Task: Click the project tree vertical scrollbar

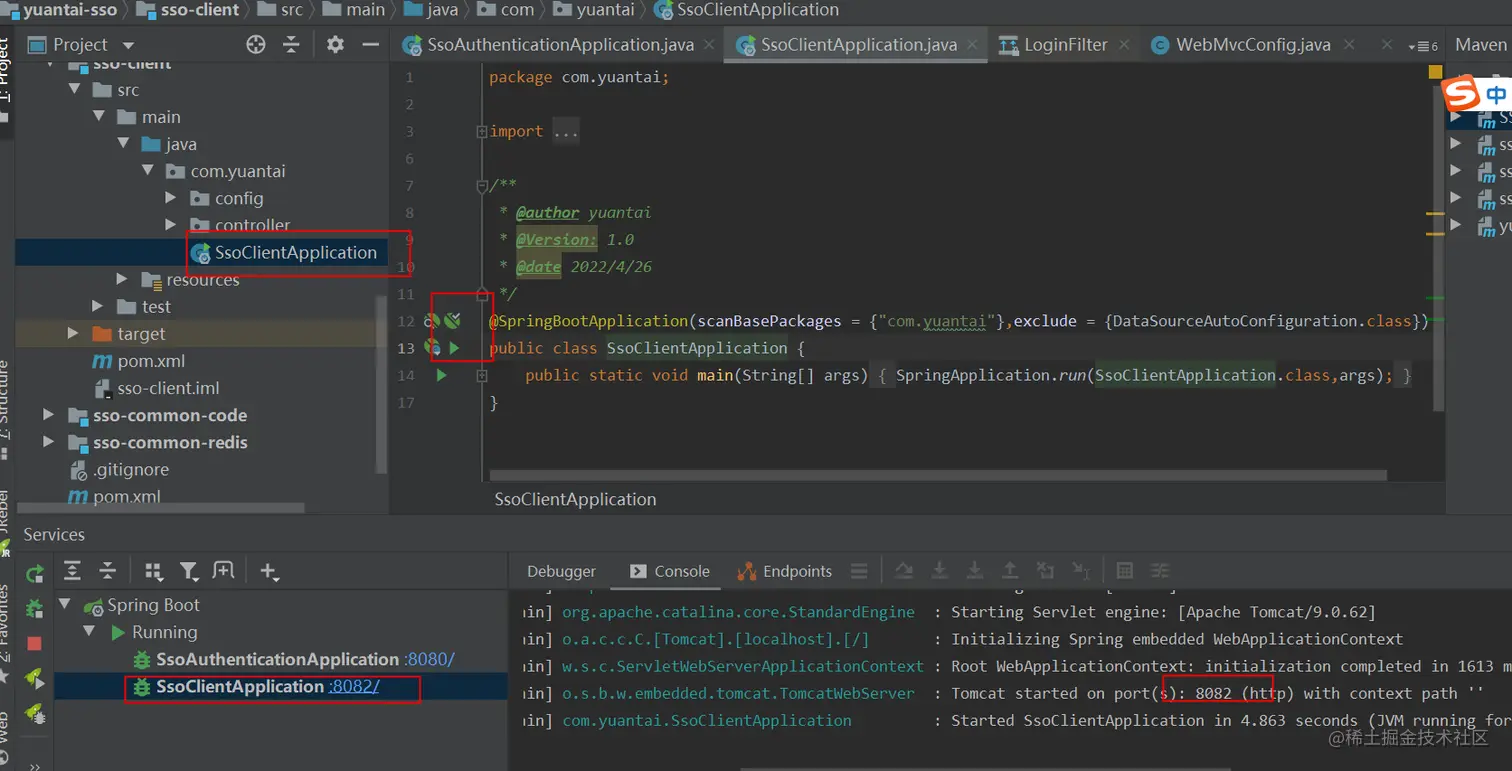Action: pos(380,385)
